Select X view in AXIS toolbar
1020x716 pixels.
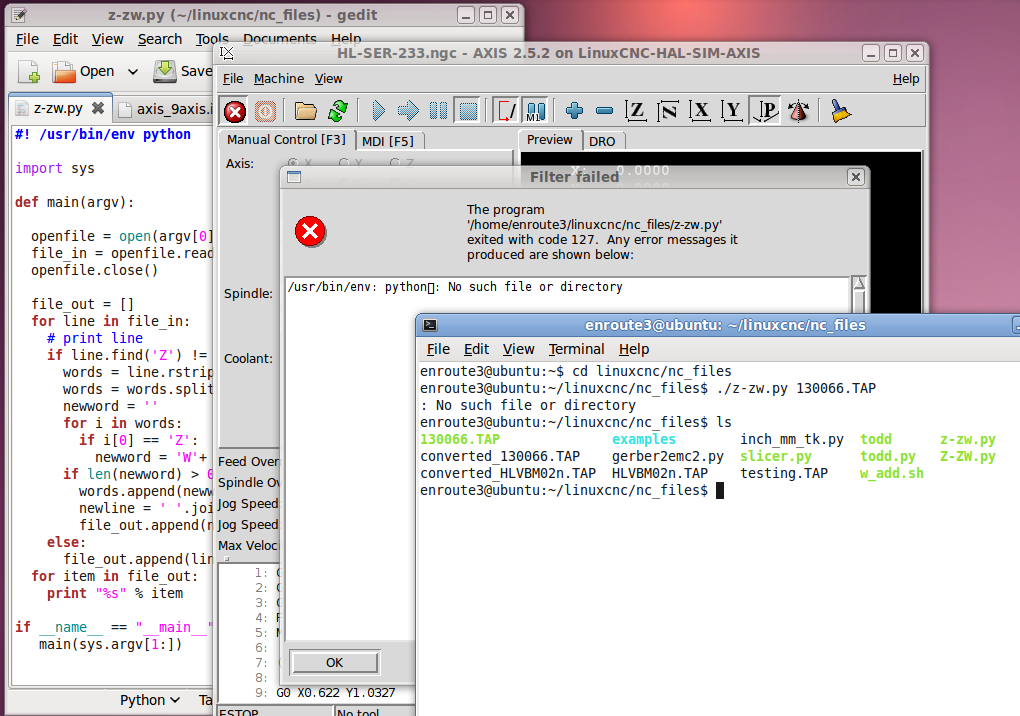701,111
